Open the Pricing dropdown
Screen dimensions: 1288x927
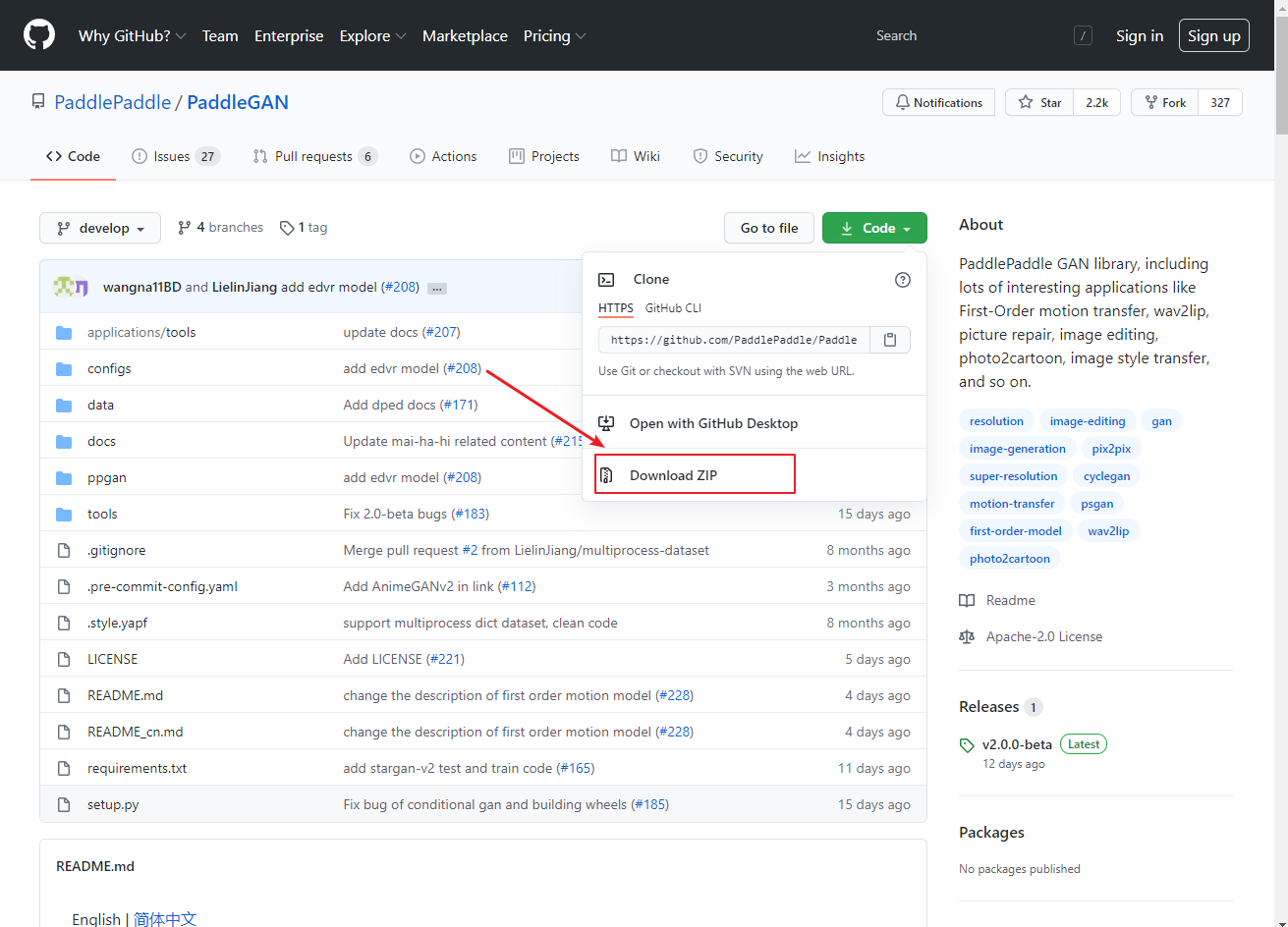[x=554, y=35]
